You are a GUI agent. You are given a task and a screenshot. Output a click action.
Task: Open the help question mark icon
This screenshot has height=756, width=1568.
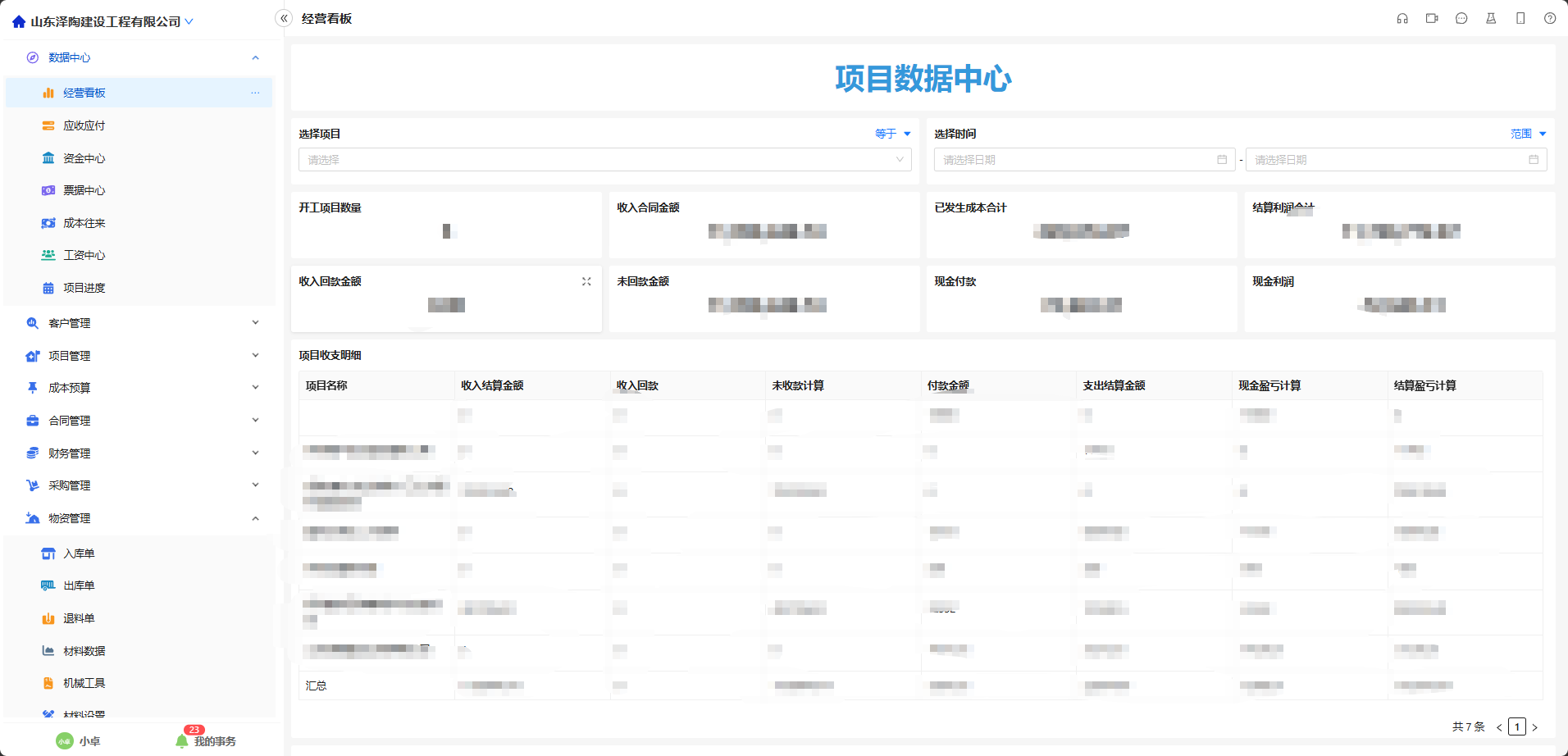[x=1550, y=19]
